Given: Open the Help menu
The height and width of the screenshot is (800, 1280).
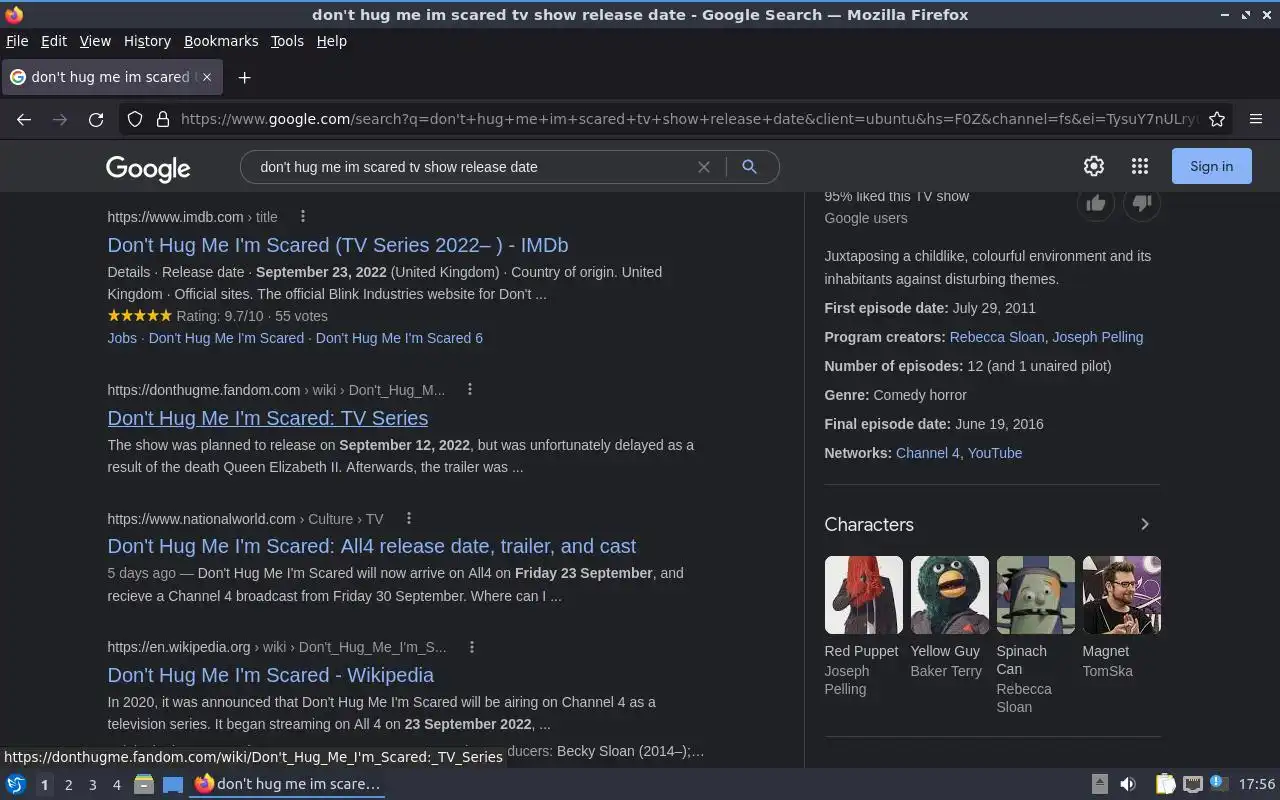Looking at the screenshot, I should coord(332,41).
